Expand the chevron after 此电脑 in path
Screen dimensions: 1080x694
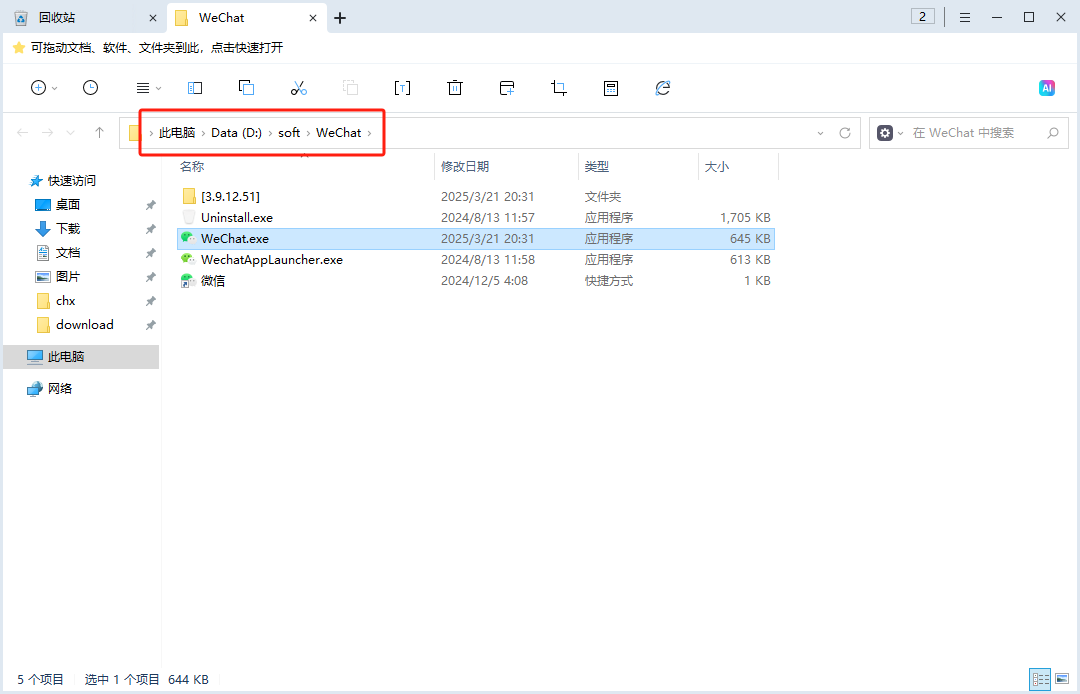point(203,133)
